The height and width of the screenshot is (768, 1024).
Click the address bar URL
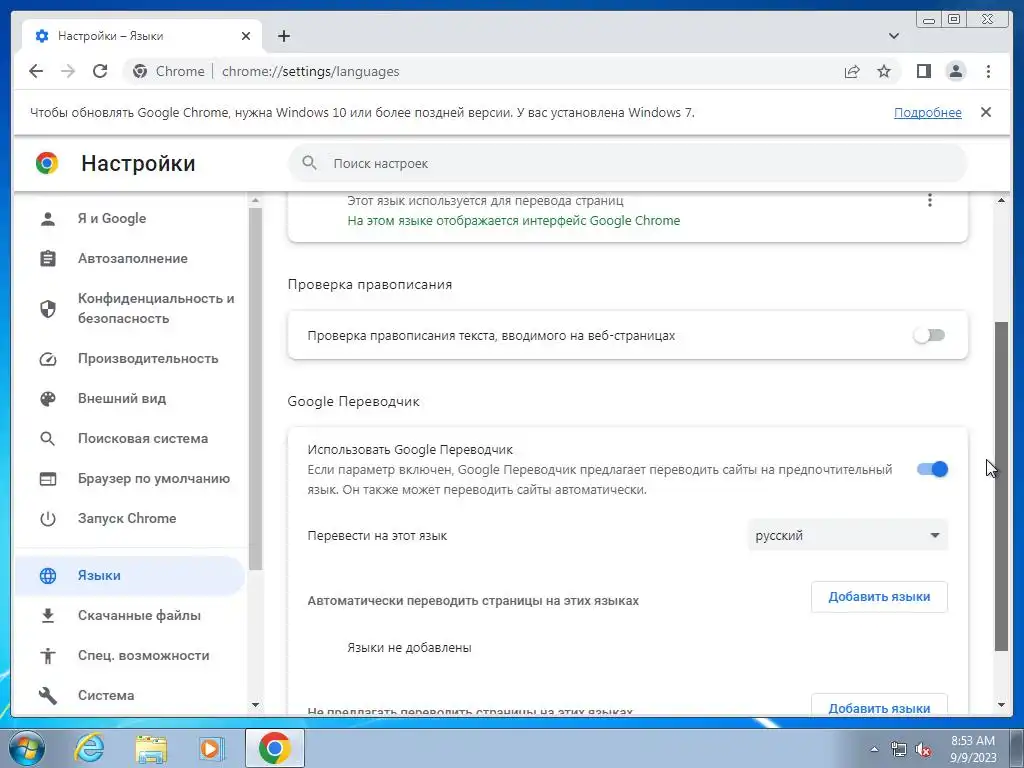[310, 71]
